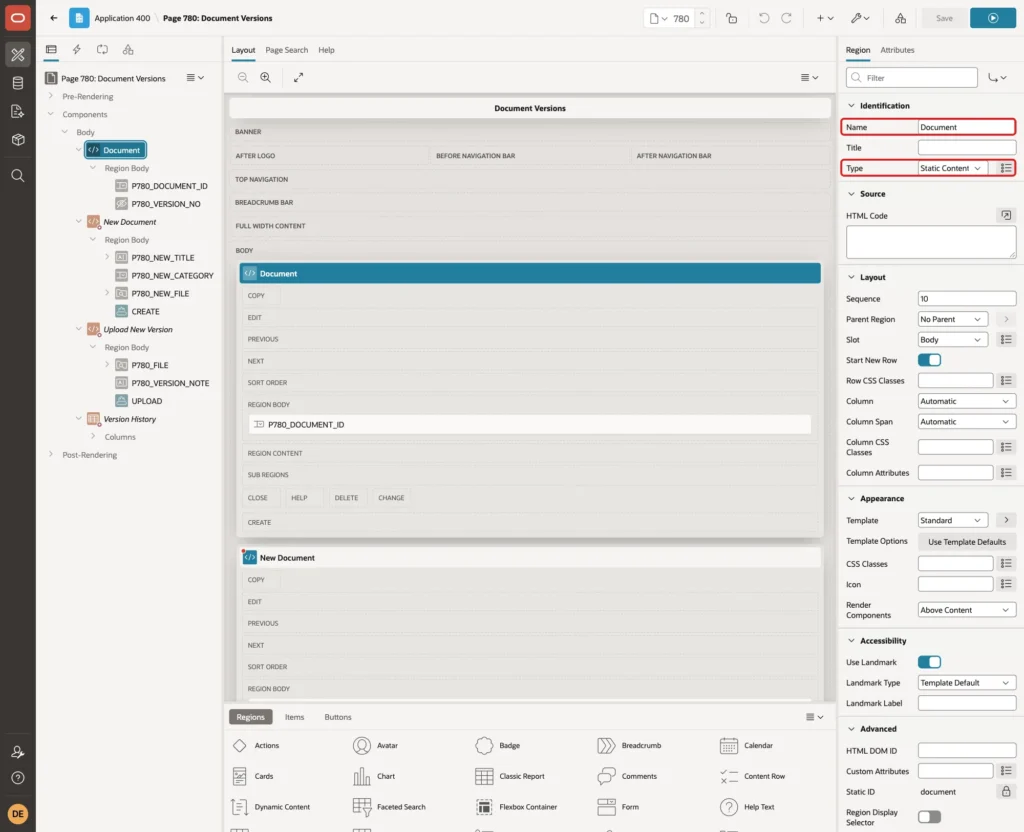Screen dimensions: 1024x832
Task: Open the help question mark icon
Action: coord(18,778)
